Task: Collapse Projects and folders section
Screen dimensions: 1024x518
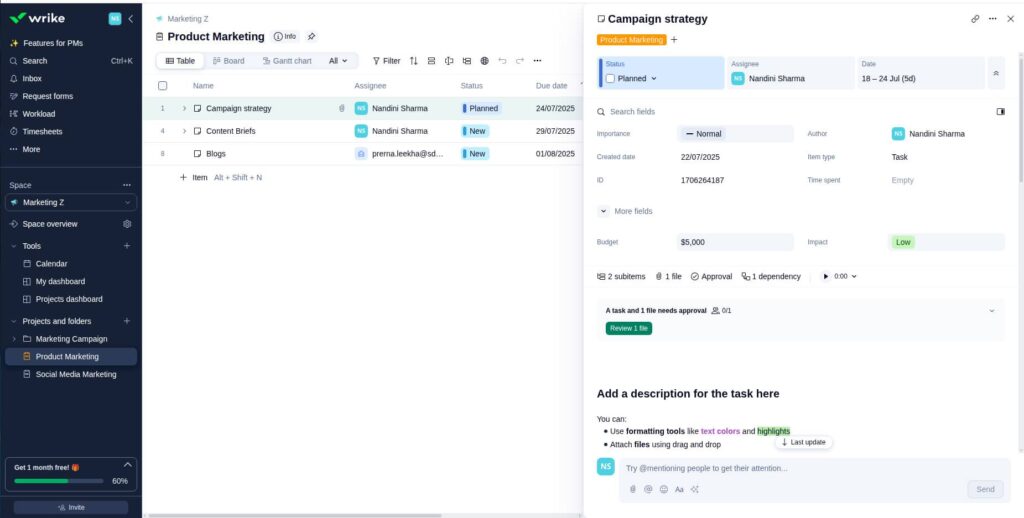Action: pyautogui.click(x=14, y=321)
